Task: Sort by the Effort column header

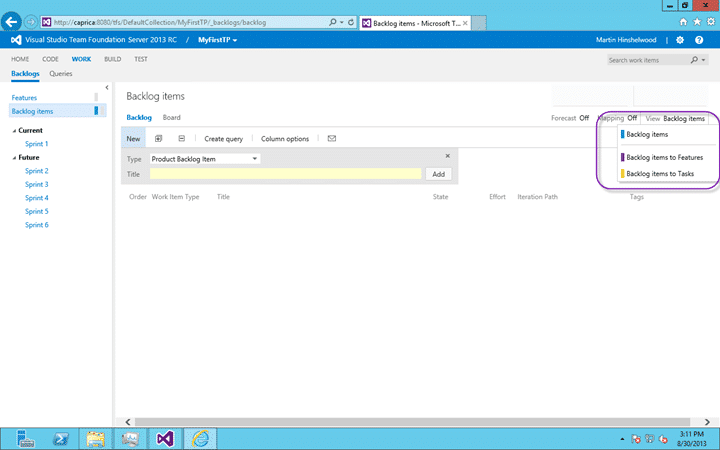Action: (x=497, y=197)
